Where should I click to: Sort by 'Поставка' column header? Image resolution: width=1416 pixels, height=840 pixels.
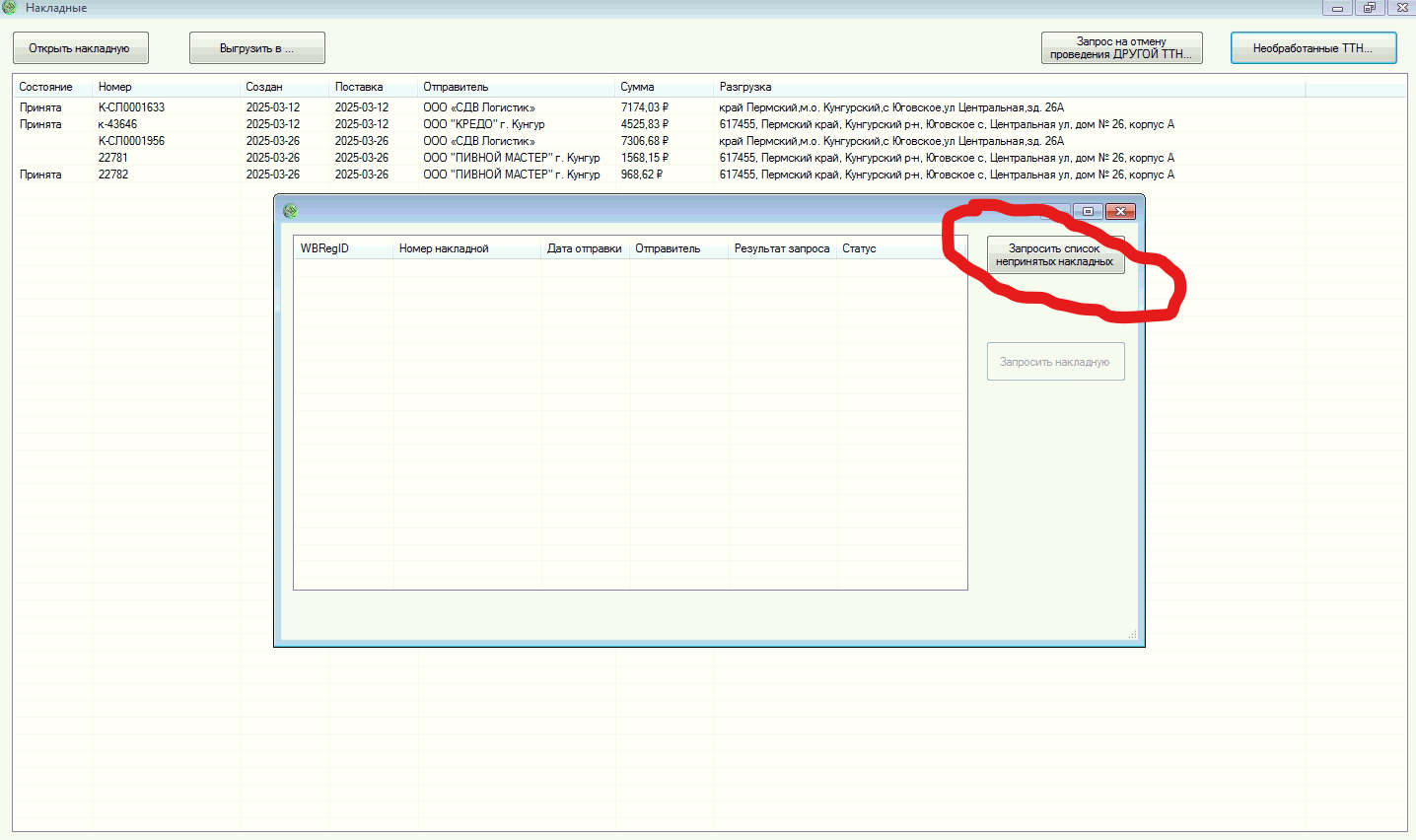(x=374, y=87)
